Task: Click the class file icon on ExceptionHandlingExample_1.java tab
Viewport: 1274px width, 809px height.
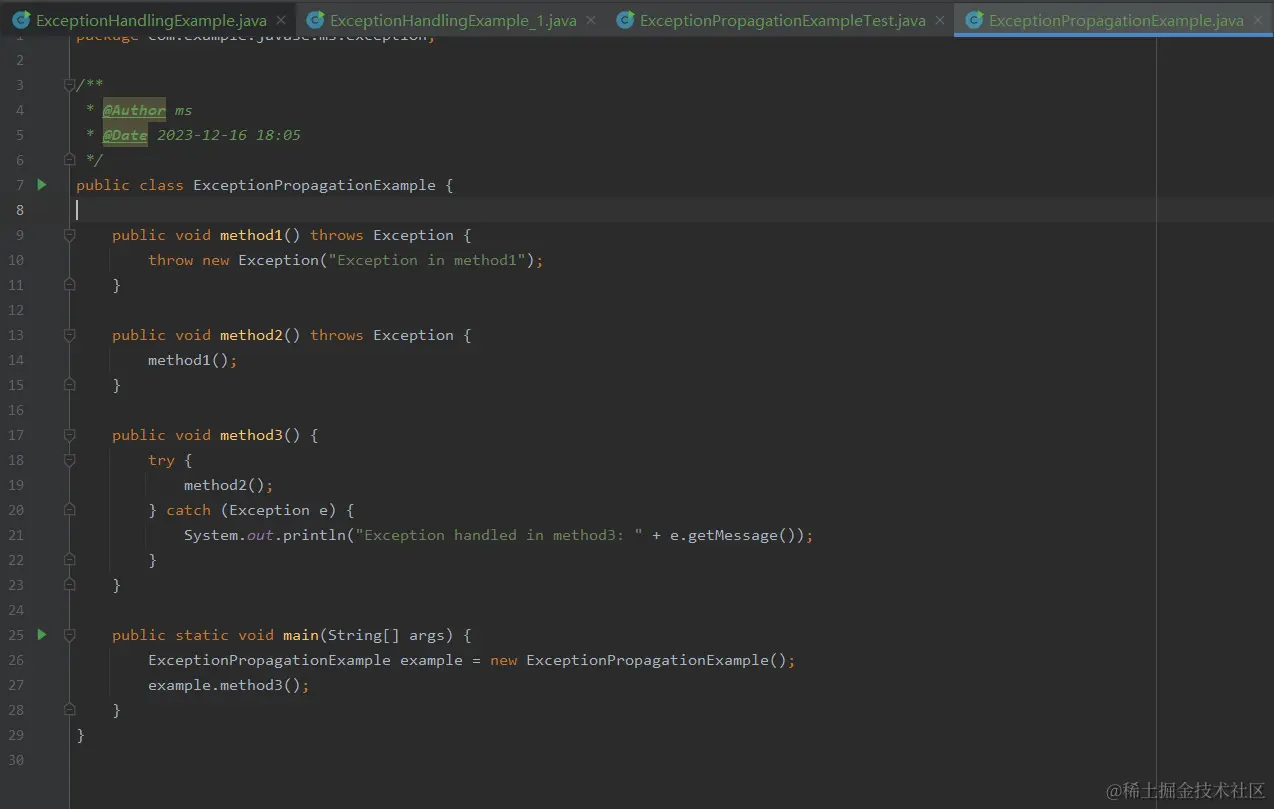Action: (x=315, y=20)
